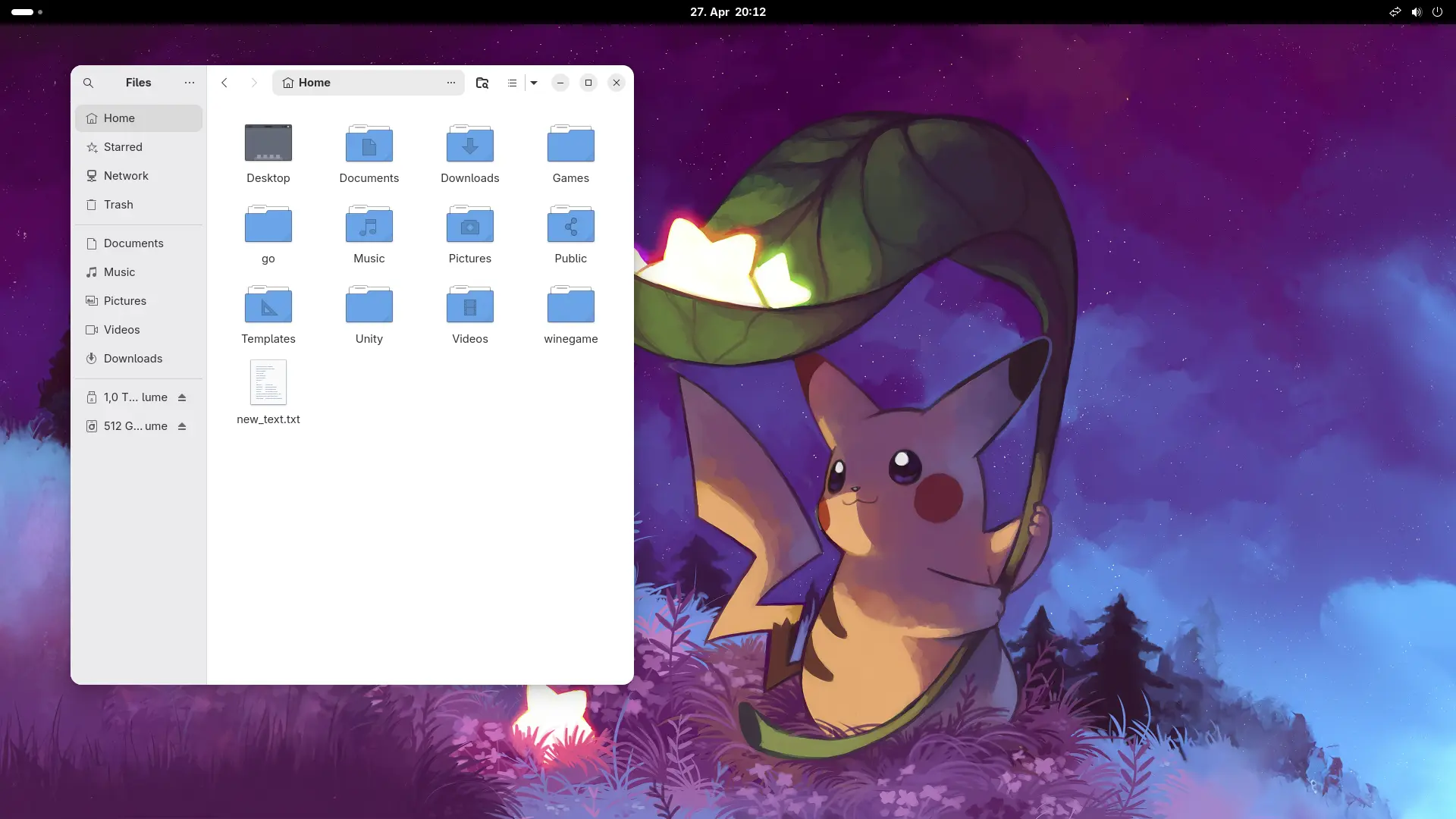Open Downloads bookmark in sidebar
The image size is (1456, 819).
[139, 359]
